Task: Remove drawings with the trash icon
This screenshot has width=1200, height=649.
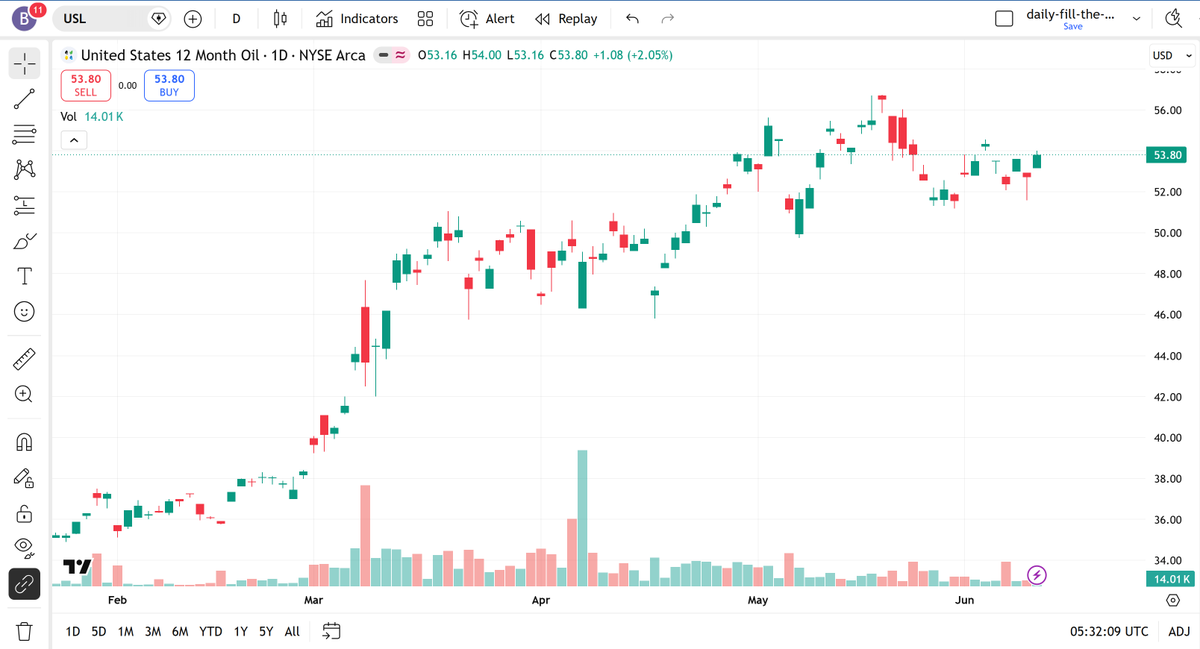Action: point(25,631)
